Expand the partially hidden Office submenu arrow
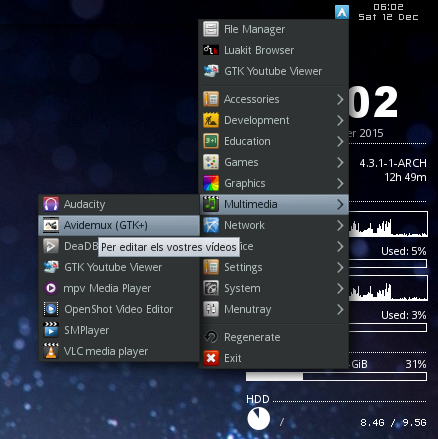This screenshot has width=438, height=439. [340, 246]
